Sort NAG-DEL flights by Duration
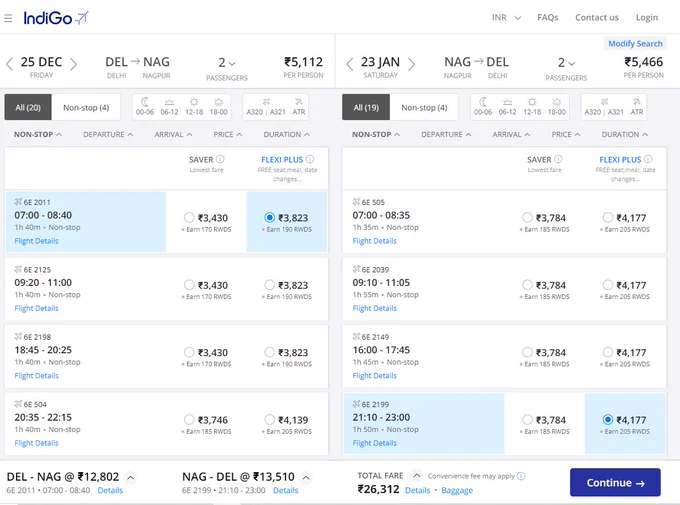Viewport: 680px width, 505px height. click(x=624, y=134)
